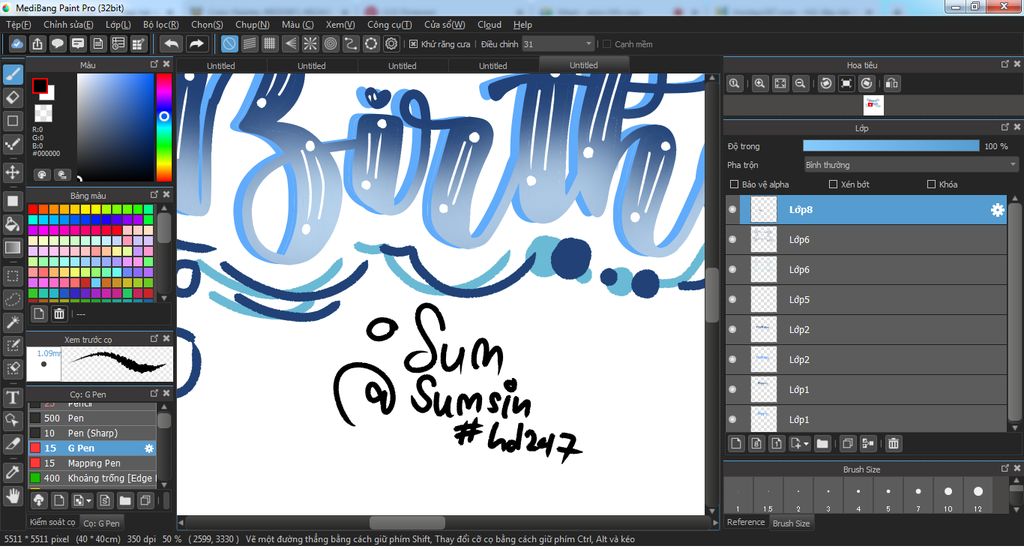Switch to the Kiểm soát cọ tab
The height and width of the screenshot is (549, 1024).
52,522
